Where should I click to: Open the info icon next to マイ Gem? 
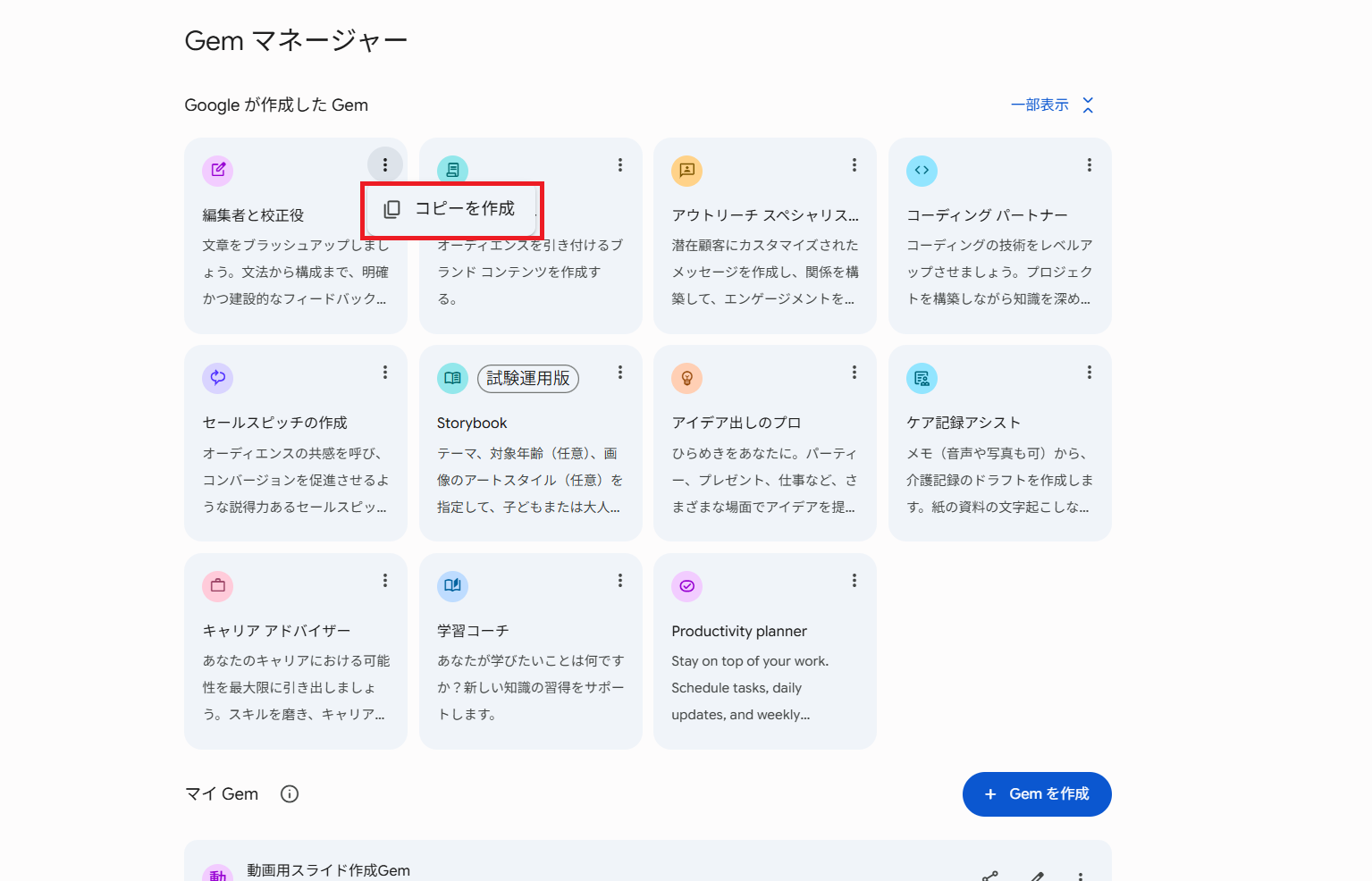(x=290, y=793)
